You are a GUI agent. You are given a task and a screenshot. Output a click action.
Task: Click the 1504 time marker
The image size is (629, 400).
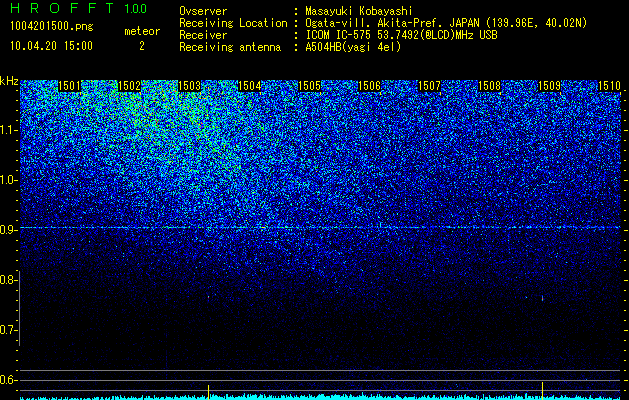tap(250, 86)
